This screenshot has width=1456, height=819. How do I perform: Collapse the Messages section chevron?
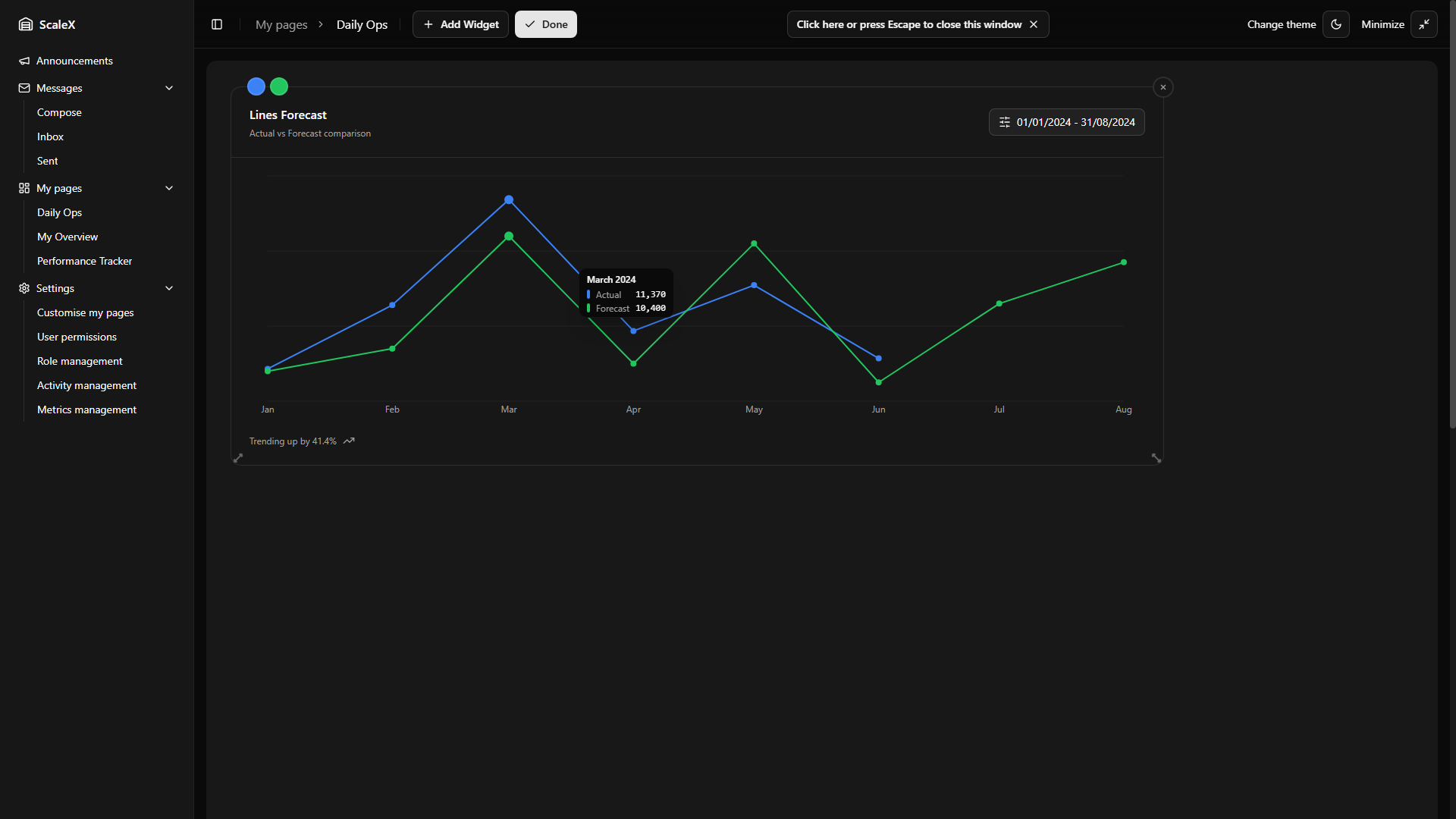point(169,88)
